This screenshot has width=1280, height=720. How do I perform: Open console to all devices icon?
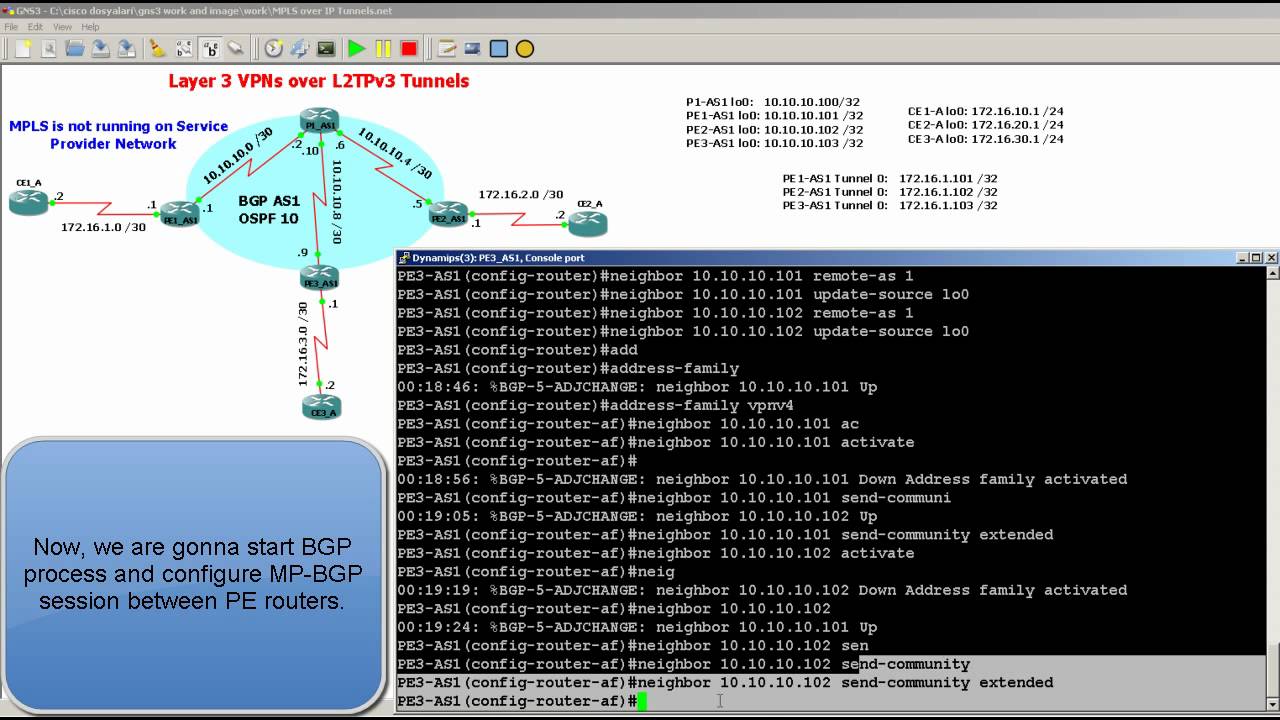(x=326, y=48)
